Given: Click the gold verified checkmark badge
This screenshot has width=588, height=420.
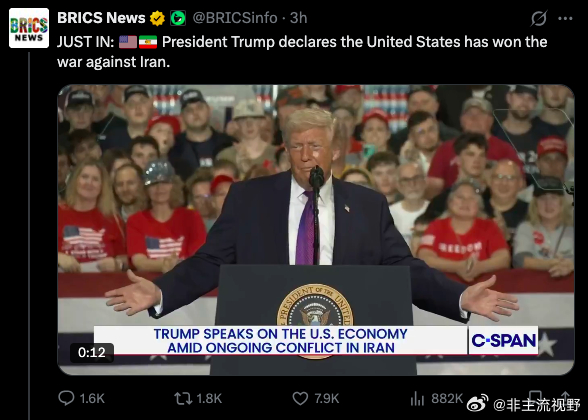Looking at the screenshot, I should pyautogui.click(x=157, y=18).
